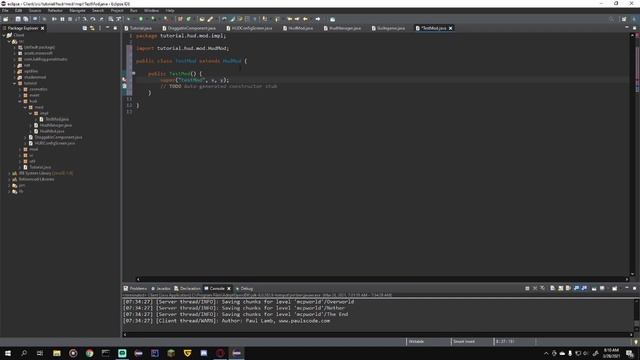This screenshot has height=360, width=640.
Task: Toggle Pin Console button
Action: (x=594, y=288)
